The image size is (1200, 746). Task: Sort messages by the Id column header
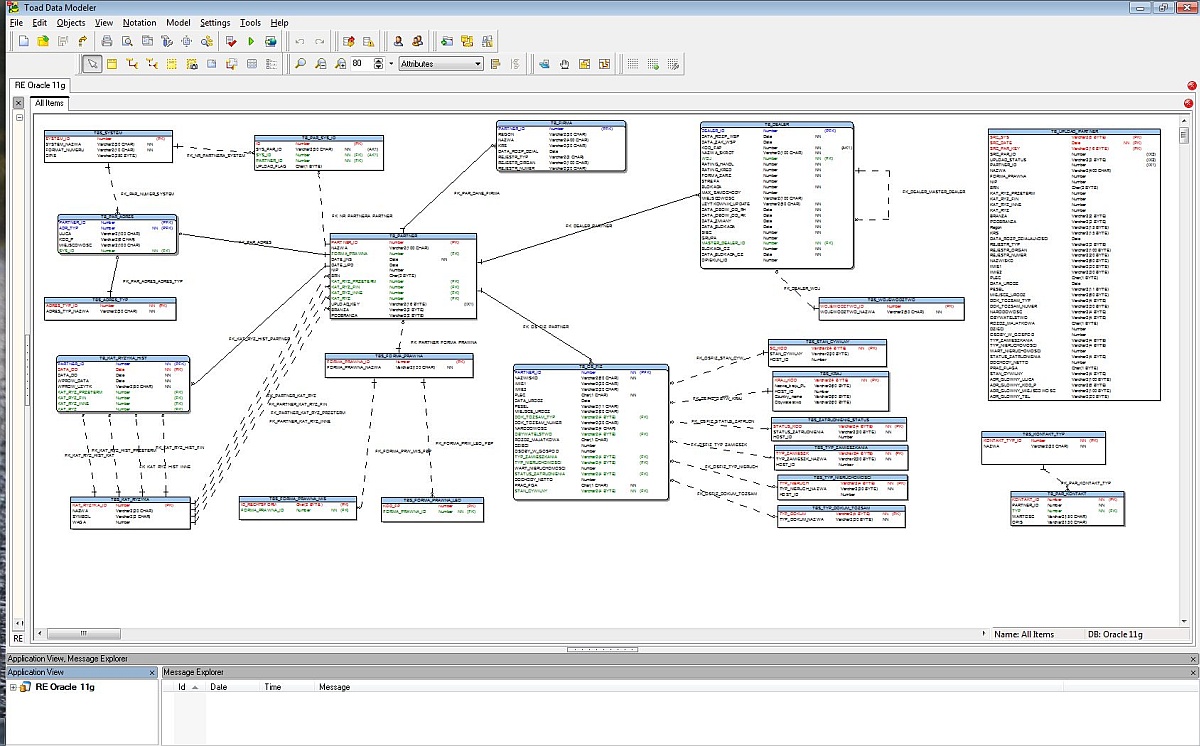point(182,687)
